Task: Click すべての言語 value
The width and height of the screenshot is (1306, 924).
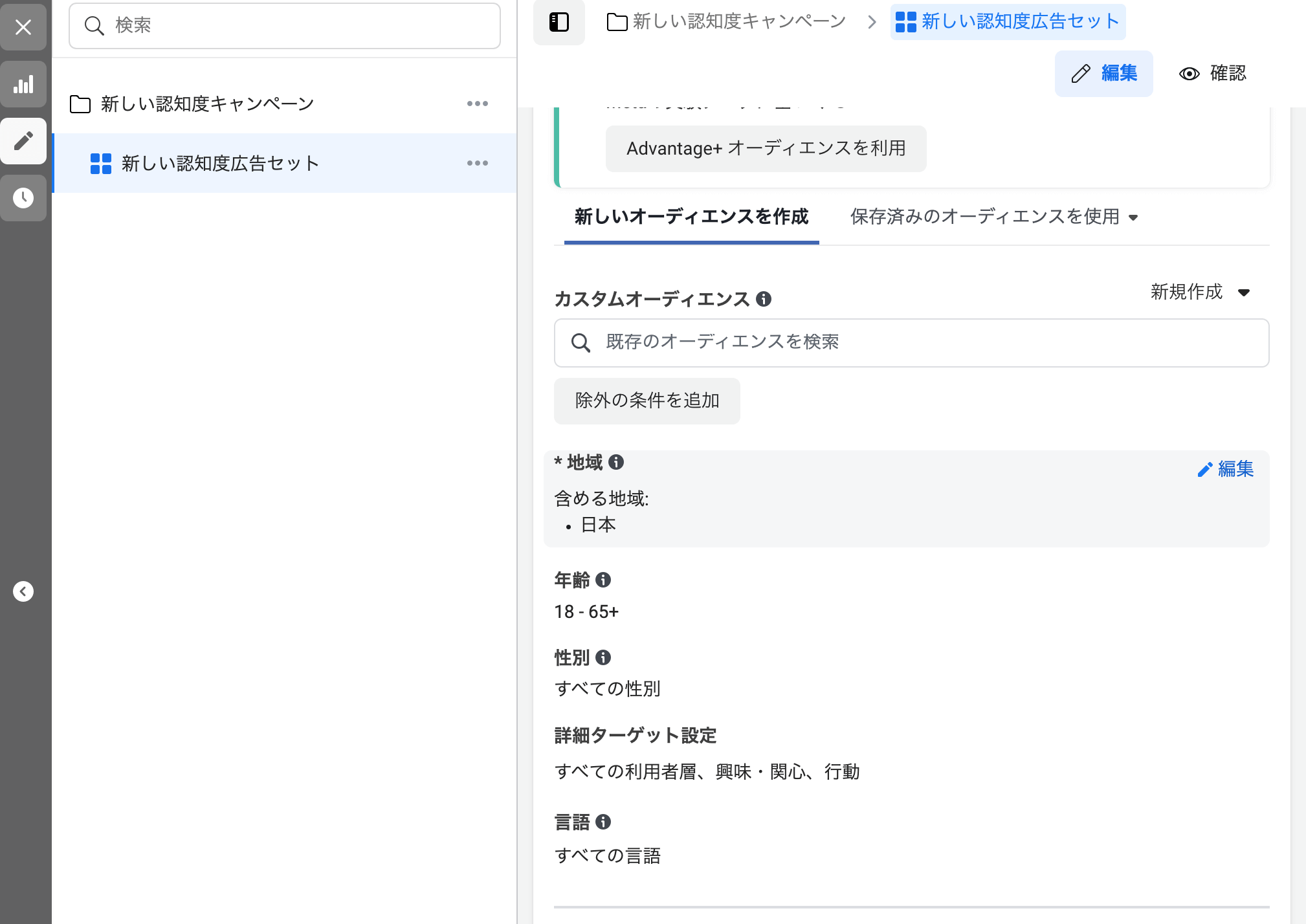Action: click(x=608, y=856)
